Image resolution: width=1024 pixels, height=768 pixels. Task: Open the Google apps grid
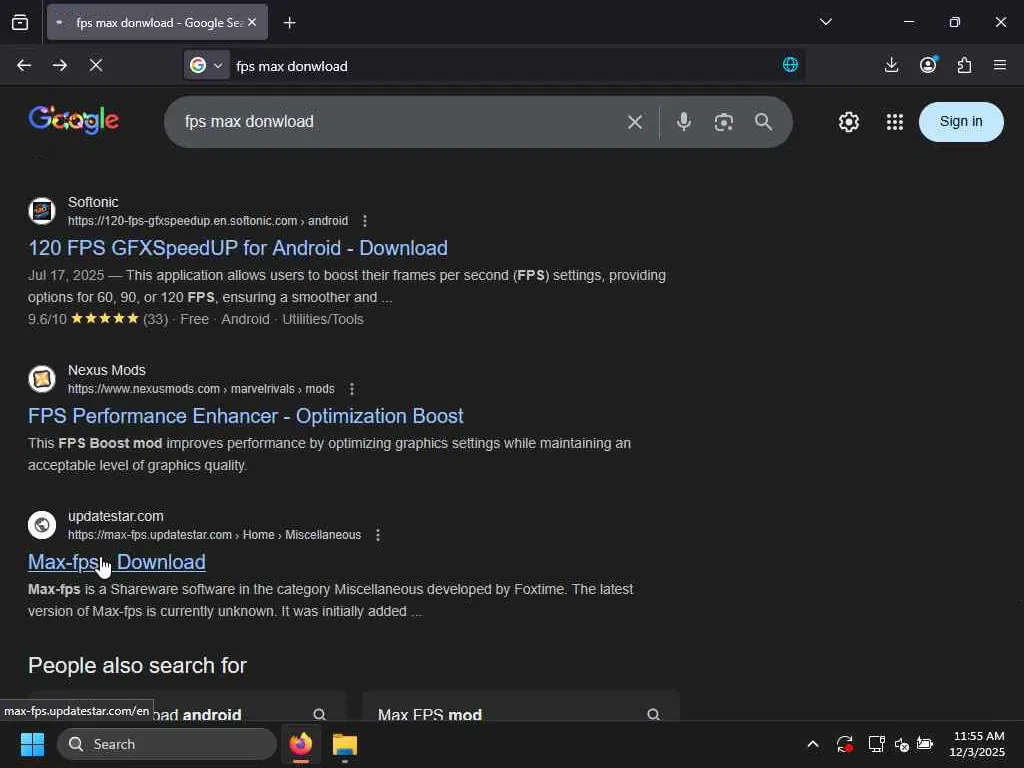point(895,122)
